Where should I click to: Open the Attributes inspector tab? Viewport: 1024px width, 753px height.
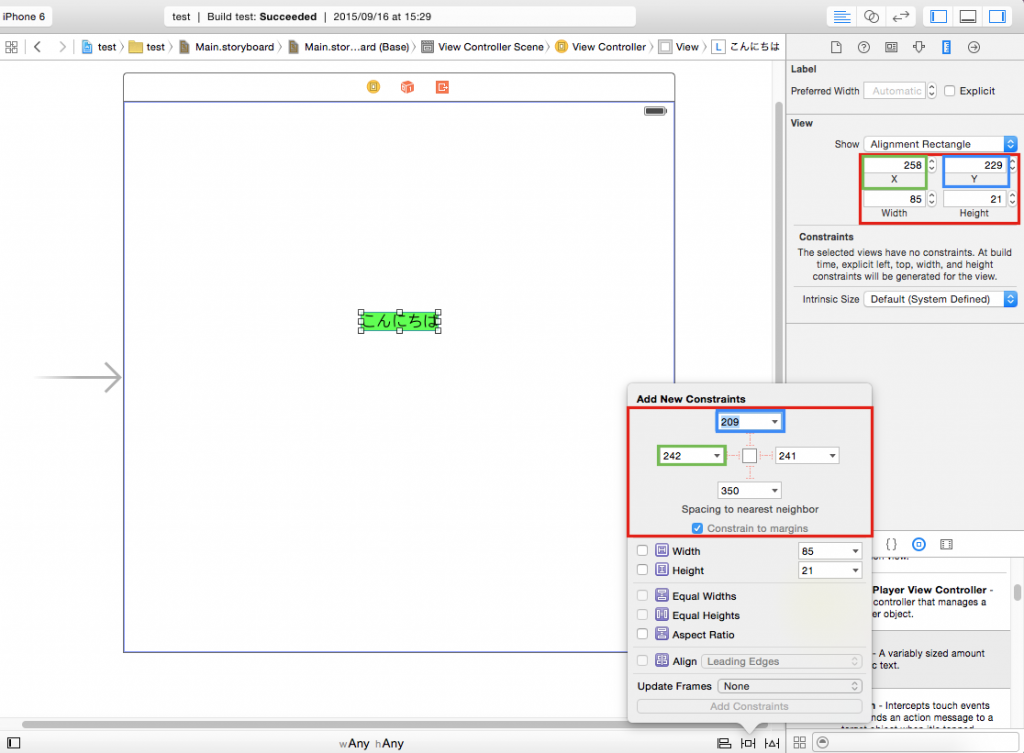[x=919, y=47]
